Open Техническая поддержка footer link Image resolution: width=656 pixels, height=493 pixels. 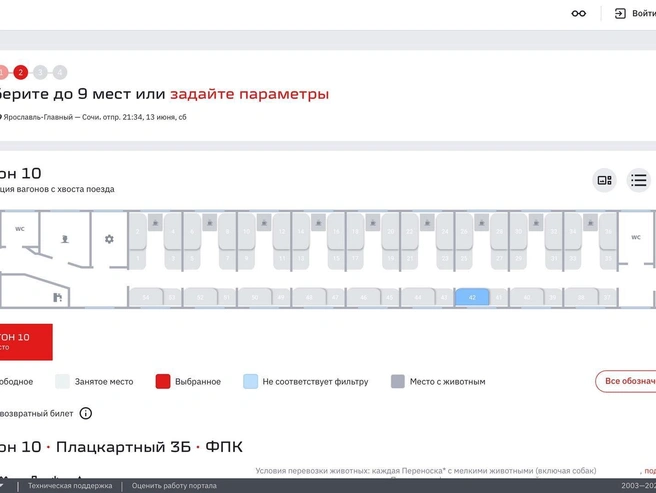pyautogui.click(x=70, y=486)
